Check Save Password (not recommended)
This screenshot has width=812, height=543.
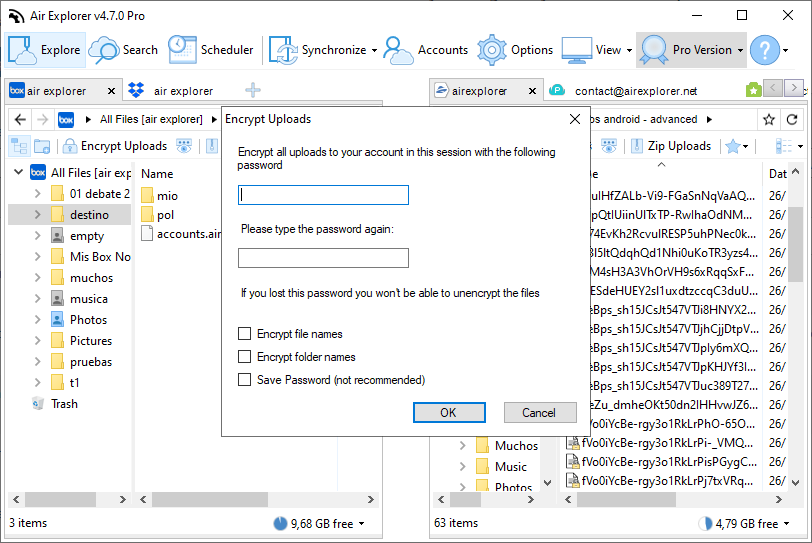[244, 379]
